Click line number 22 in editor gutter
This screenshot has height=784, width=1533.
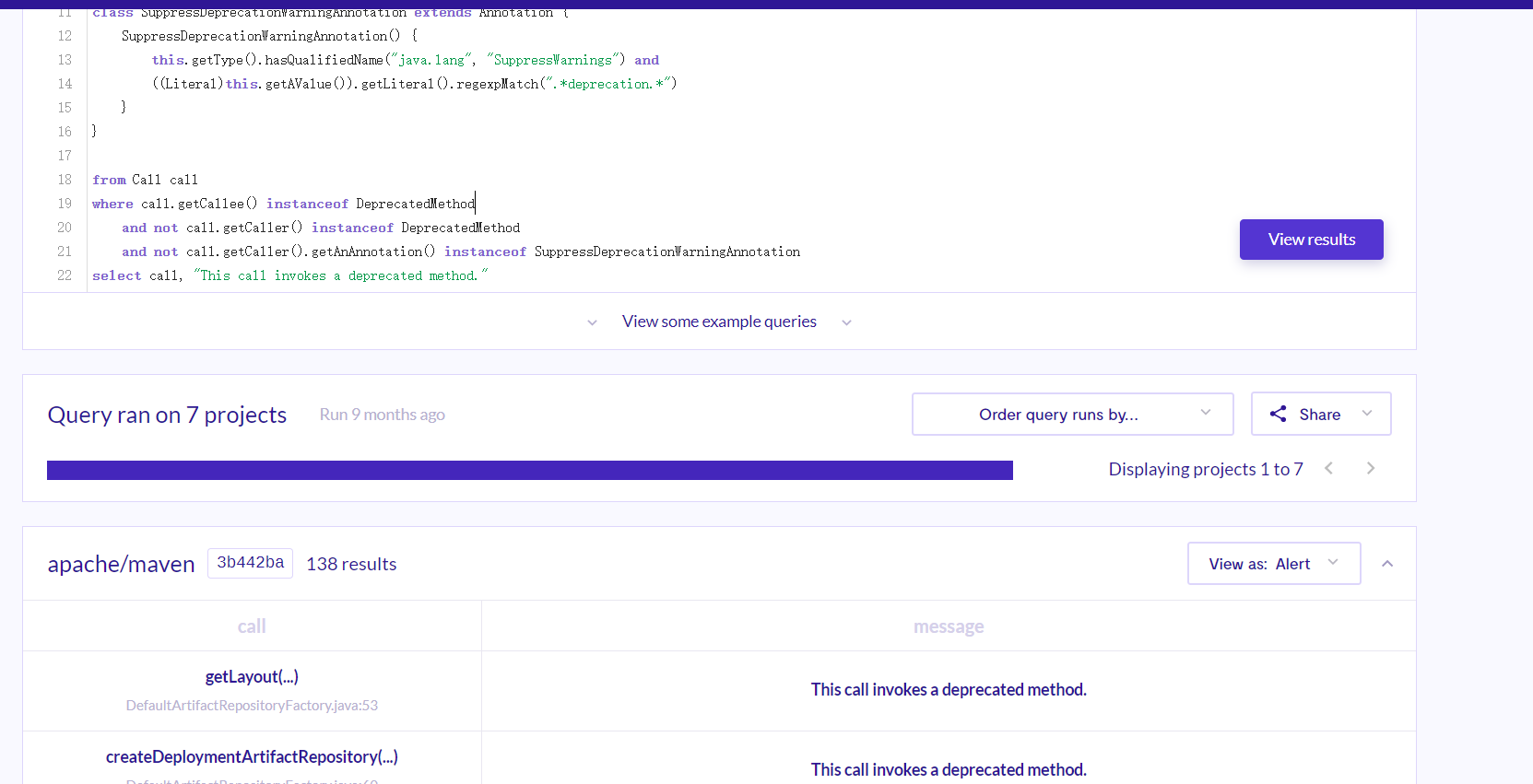point(65,275)
